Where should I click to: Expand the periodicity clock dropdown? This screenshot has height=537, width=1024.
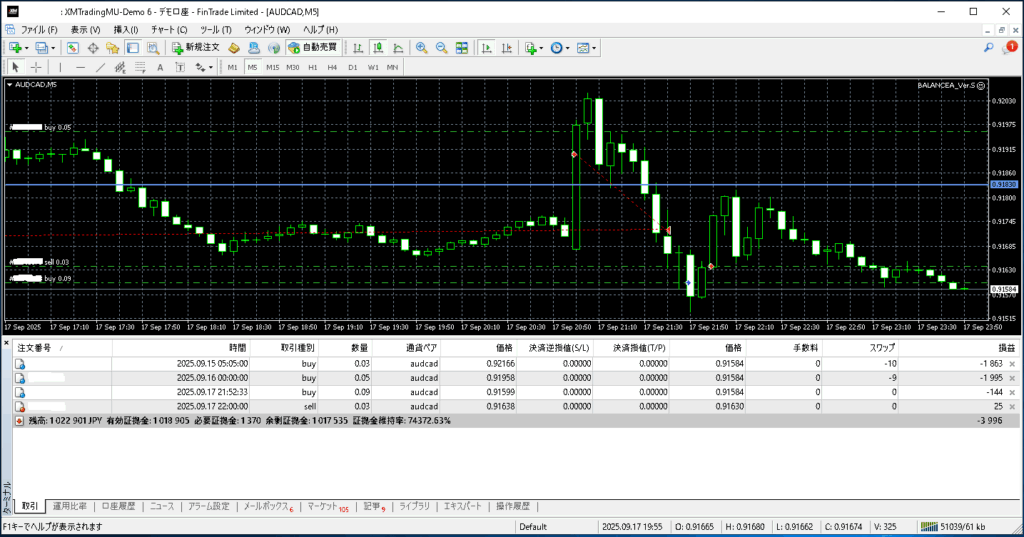[x=568, y=47]
